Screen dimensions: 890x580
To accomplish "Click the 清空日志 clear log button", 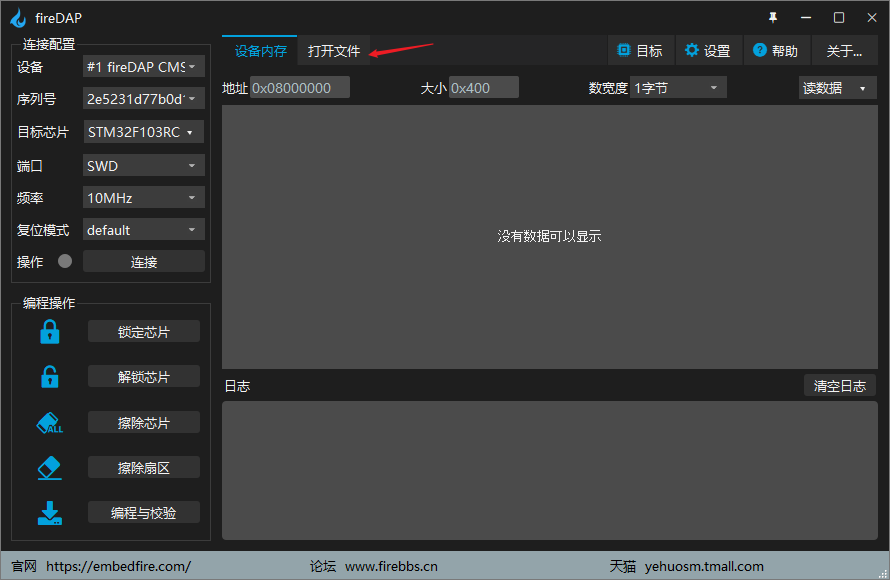I will (x=839, y=386).
